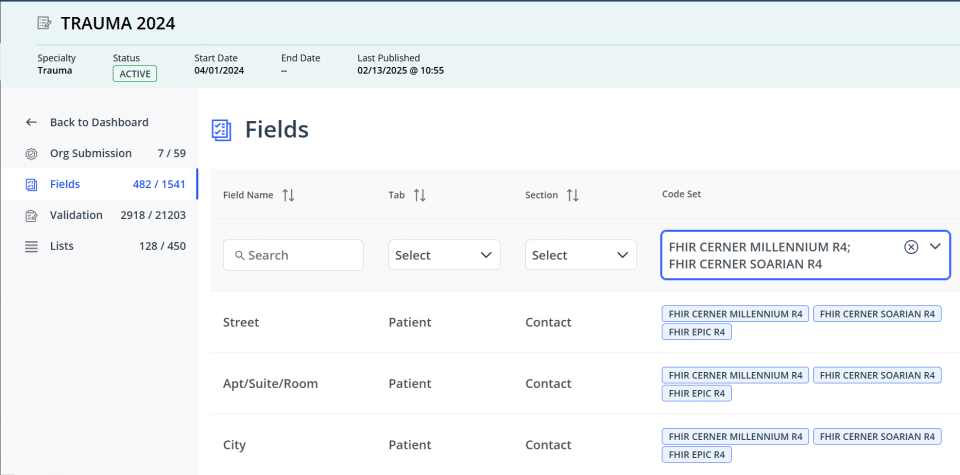Click FHIR EPIC R4 tag in Street row
This screenshot has width=960, height=475.
pyautogui.click(x=696, y=332)
